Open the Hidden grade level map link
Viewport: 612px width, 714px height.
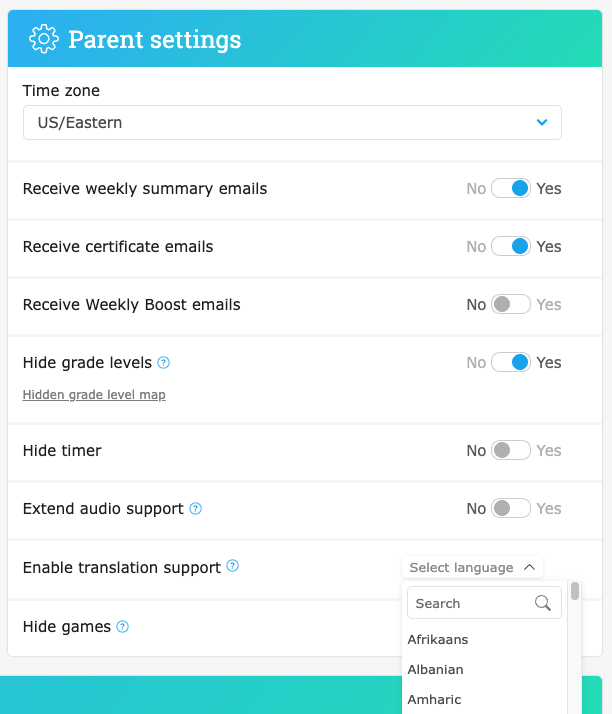point(94,394)
